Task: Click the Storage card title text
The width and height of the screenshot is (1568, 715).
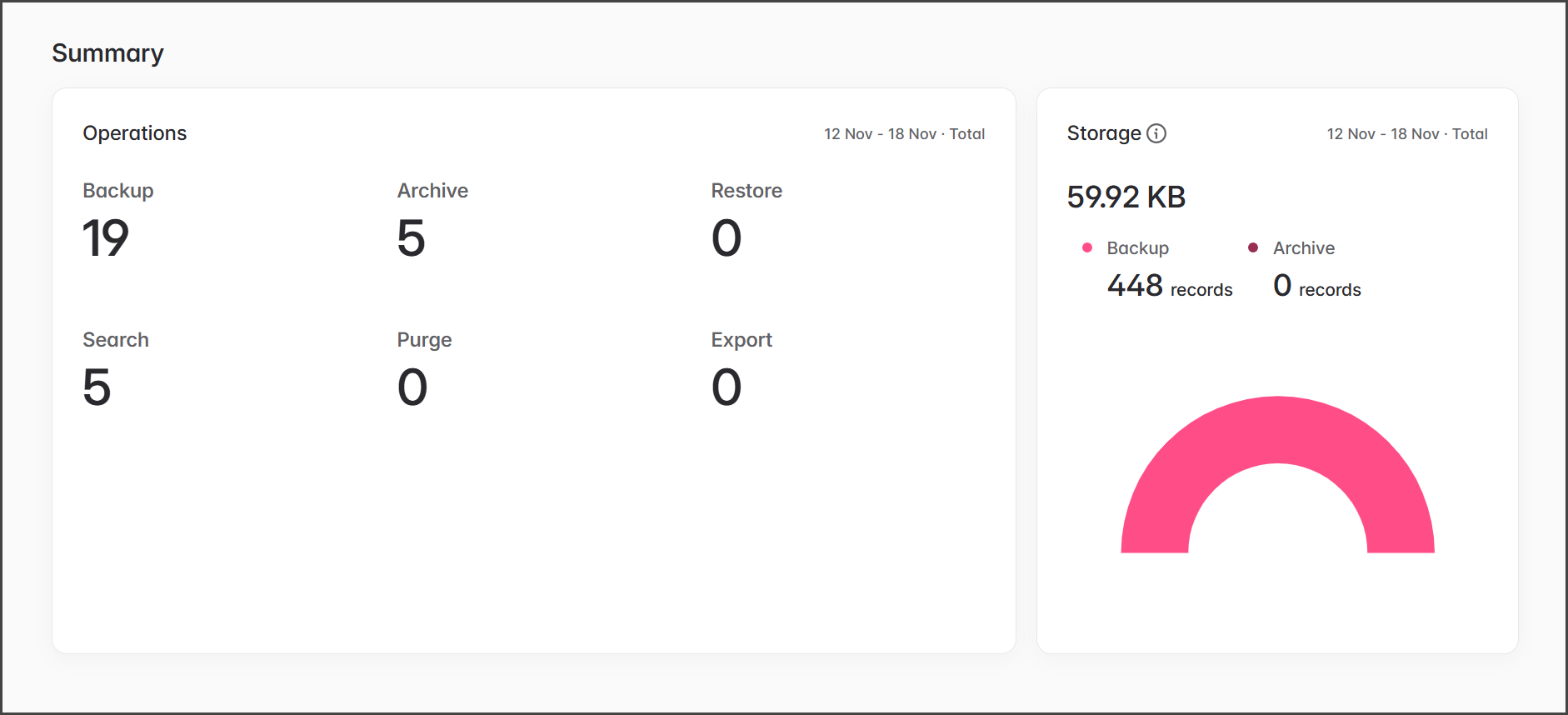Action: coord(1103,133)
